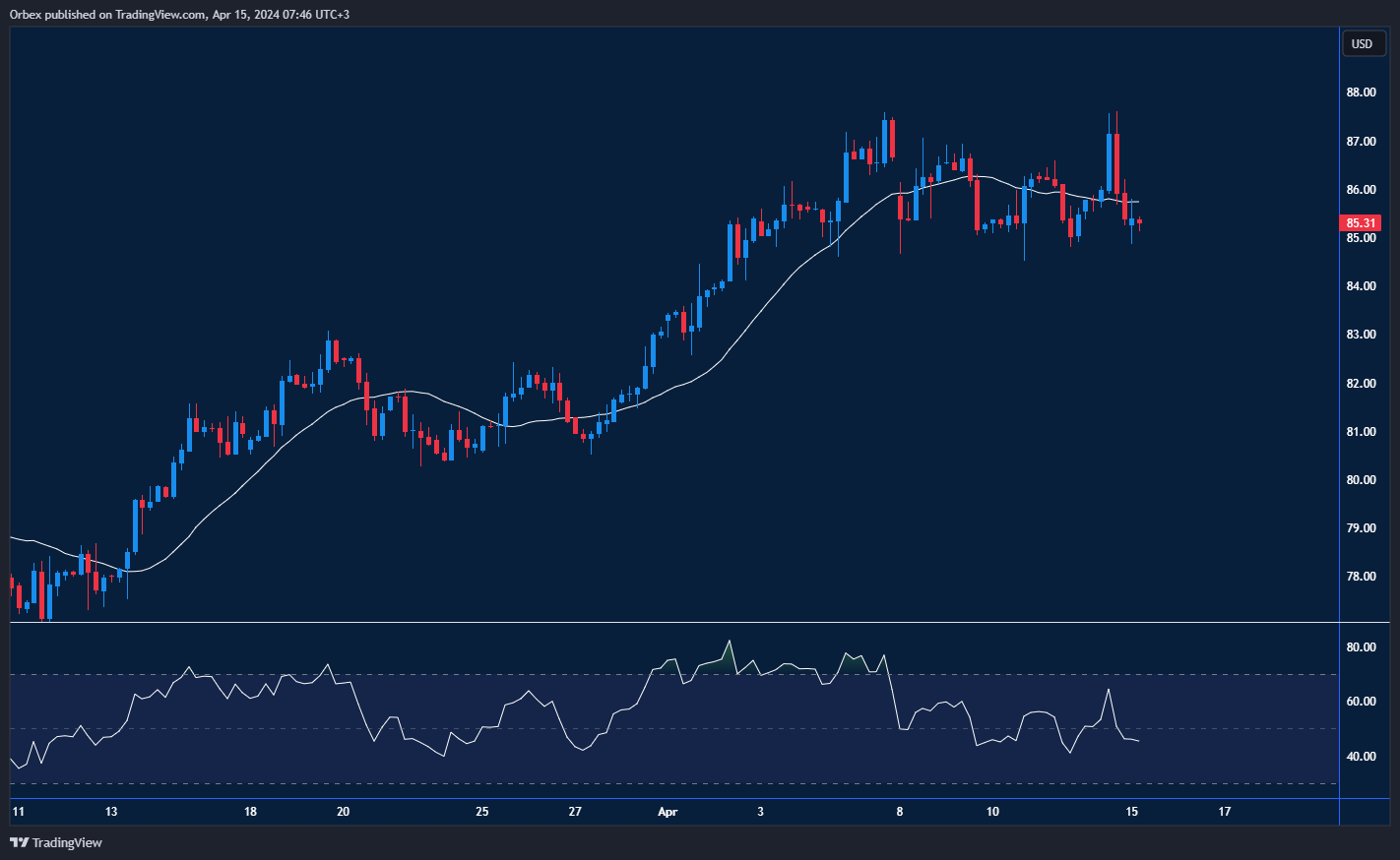Click the 40.00 label on RSI scale
Image resolution: width=1400 pixels, height=860 pixels.
[x=1362, y=757]
